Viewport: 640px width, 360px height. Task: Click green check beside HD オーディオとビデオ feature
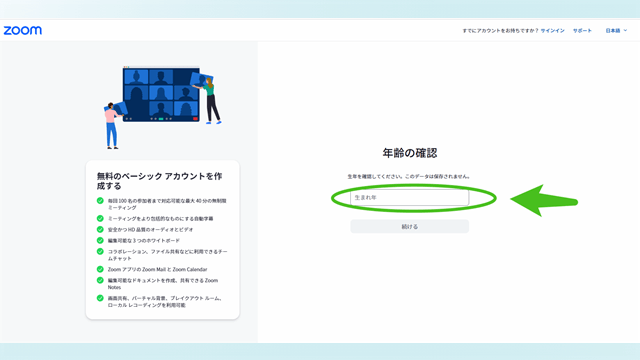coord(100,229)
